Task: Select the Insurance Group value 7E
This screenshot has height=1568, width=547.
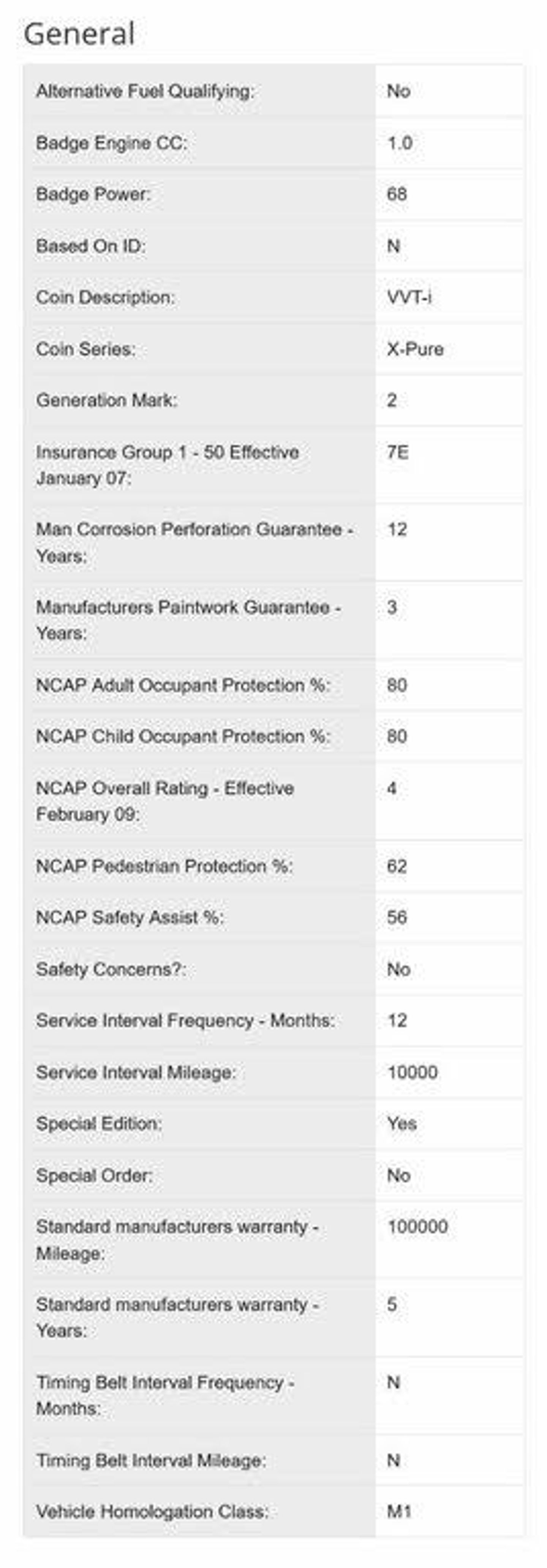Action: pos(398,452)
